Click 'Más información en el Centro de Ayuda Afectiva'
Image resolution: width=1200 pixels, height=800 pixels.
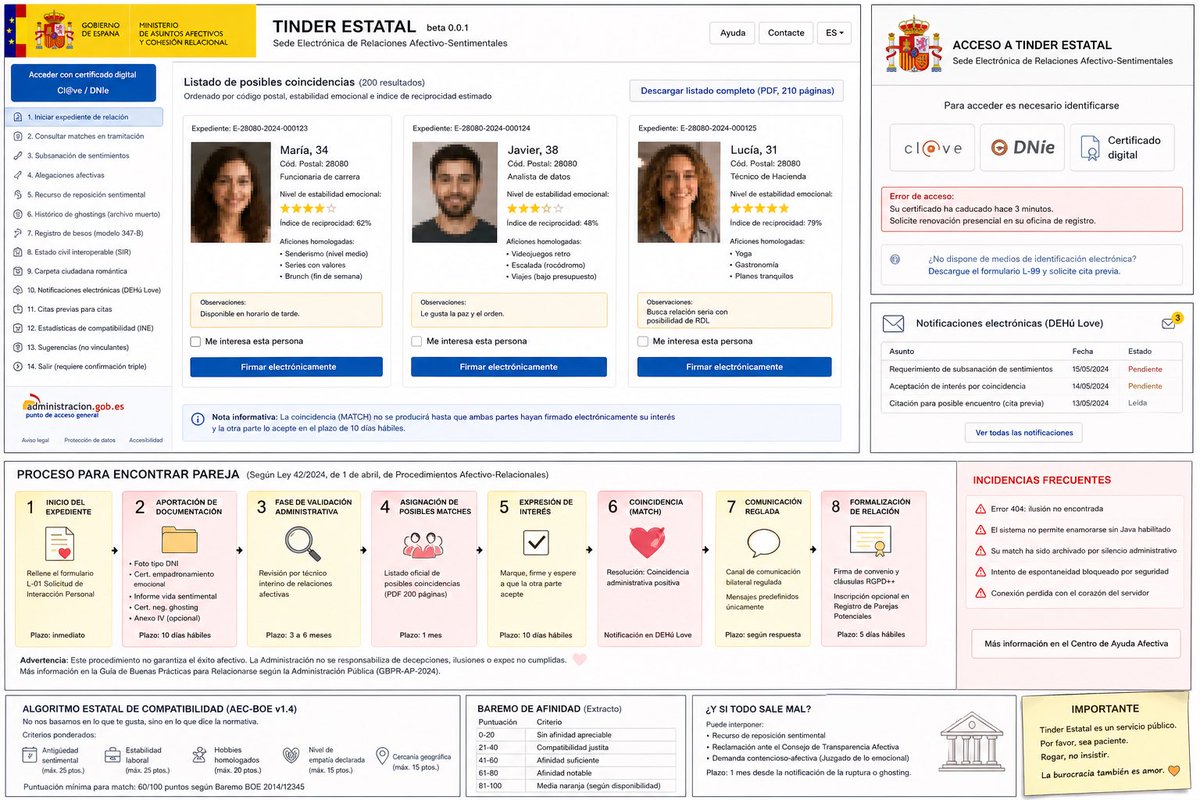(1075, 643)
